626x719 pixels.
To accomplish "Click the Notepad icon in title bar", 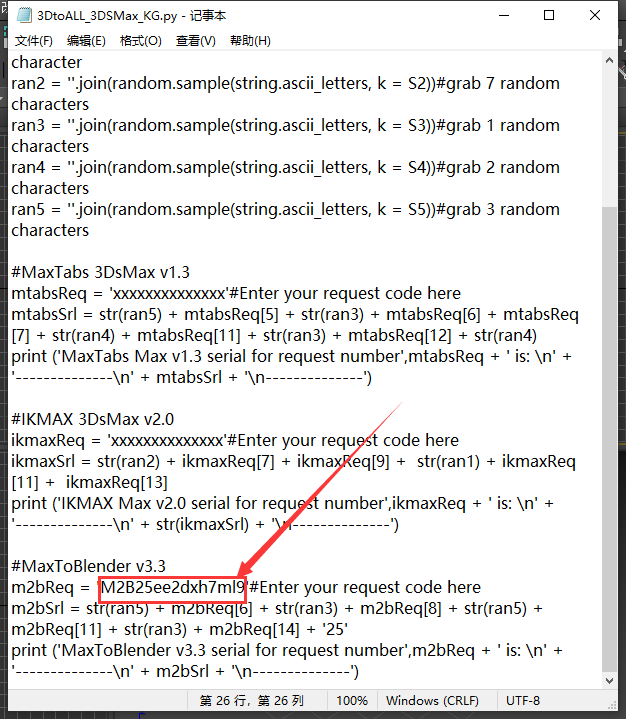I will pyautogui.click(x=24, y=16).
